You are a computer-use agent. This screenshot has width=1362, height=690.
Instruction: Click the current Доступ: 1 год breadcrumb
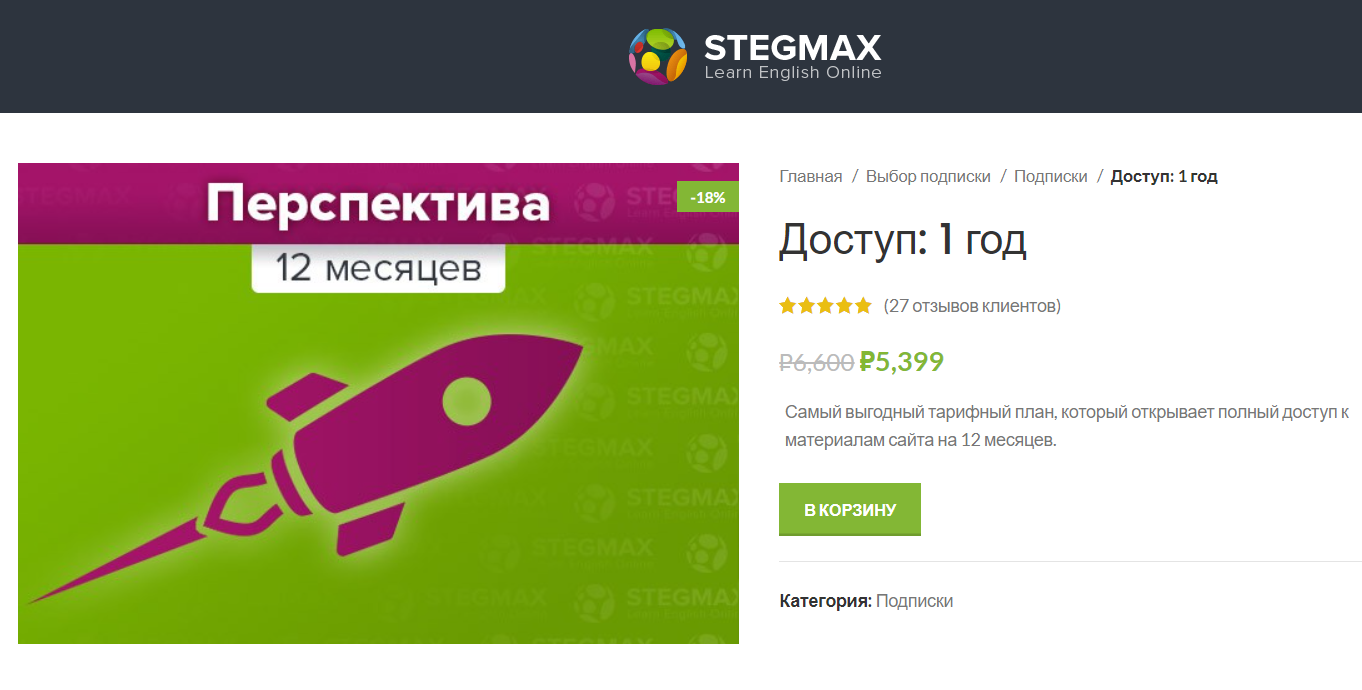coord(1164,176)
